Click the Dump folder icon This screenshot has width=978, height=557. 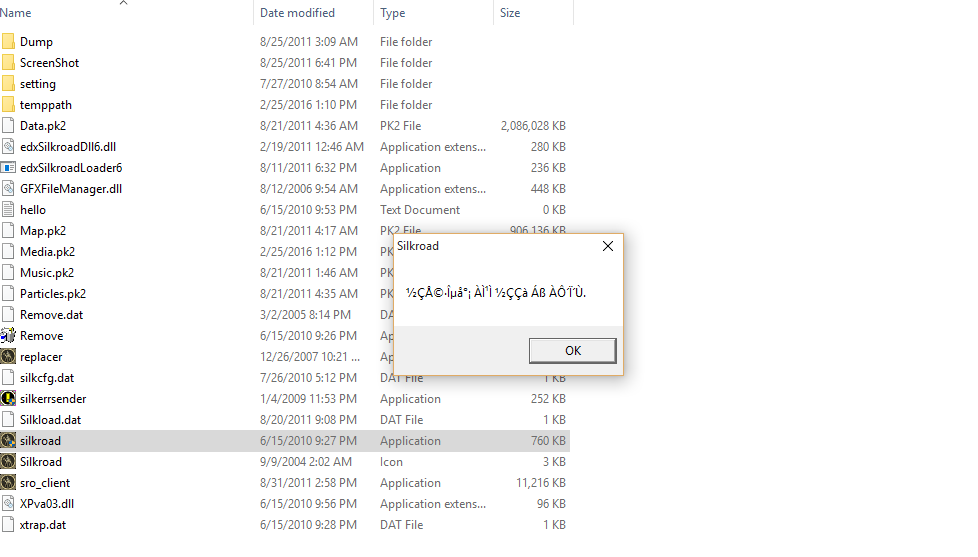tap(8, 42)
